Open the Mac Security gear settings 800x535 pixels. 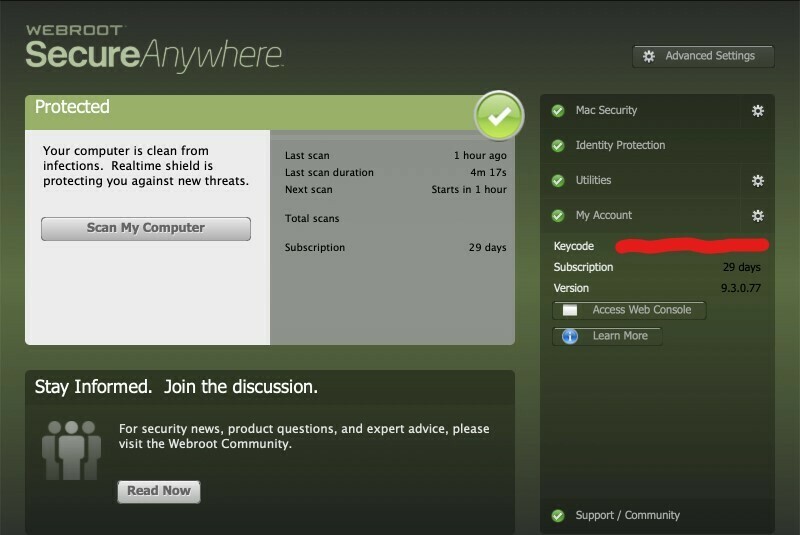(x=758, y=111)
